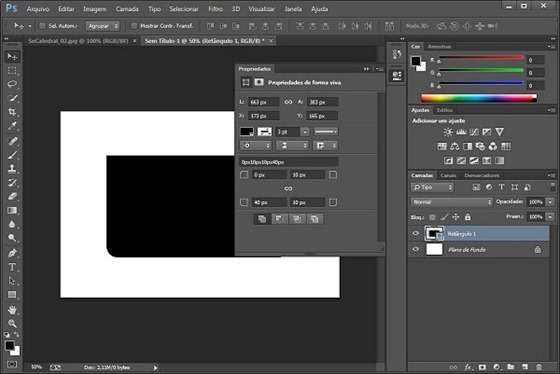Select the Path Selection tool
This screenshot has width=560, height=374.
[x=12, y=280]
